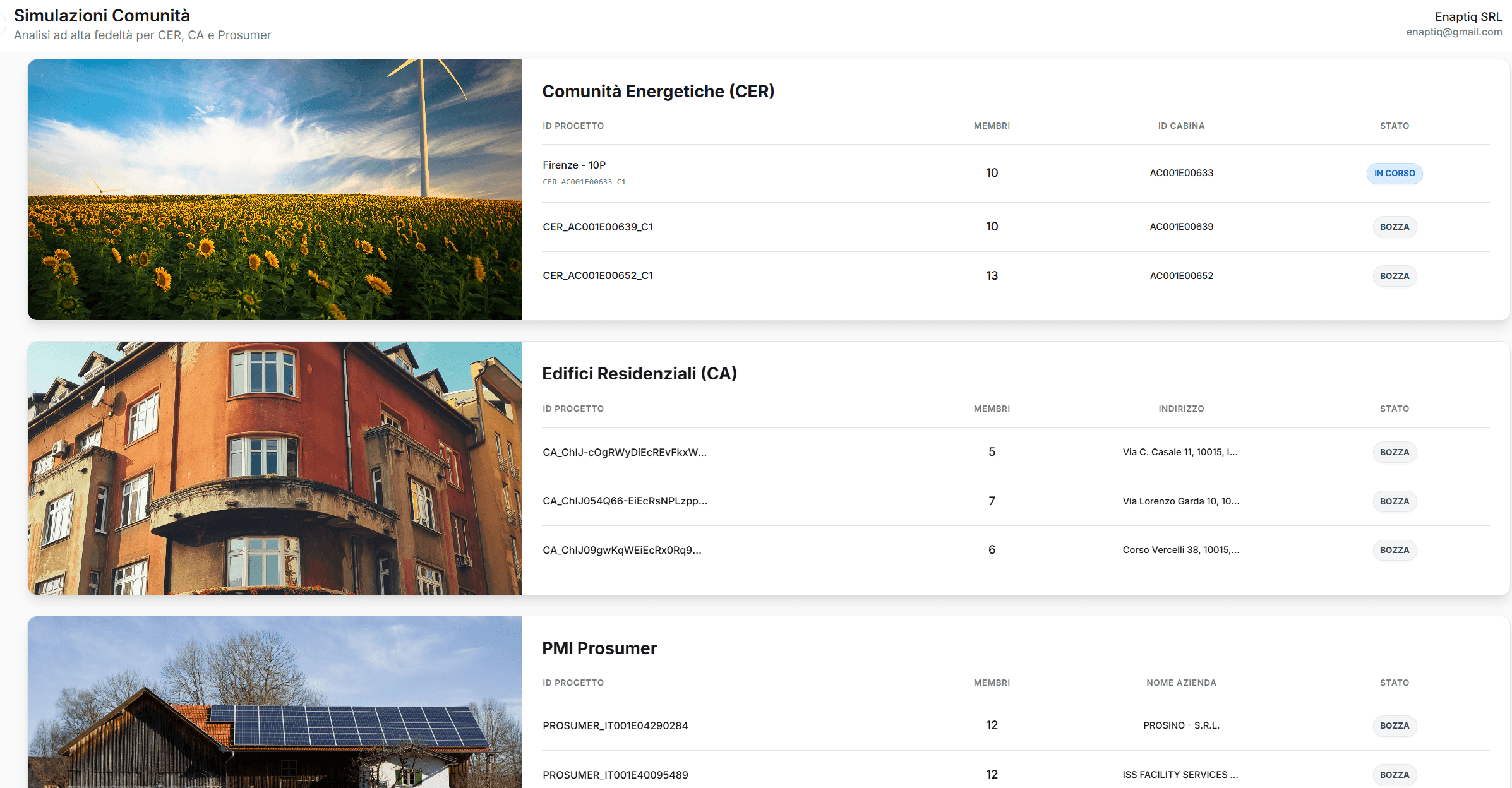Click the ID CABINA column header
This screenshot has width=1512, height=788.
[x=1180, y=126]
